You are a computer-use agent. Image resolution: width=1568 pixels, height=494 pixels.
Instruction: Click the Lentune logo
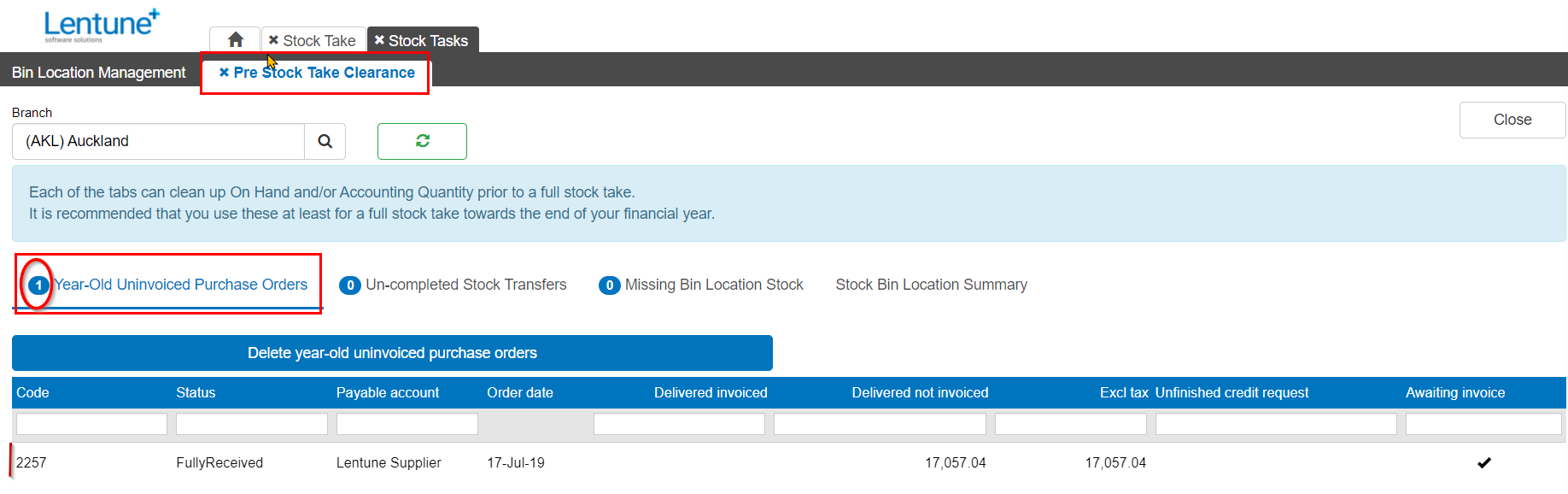point(101,25)
